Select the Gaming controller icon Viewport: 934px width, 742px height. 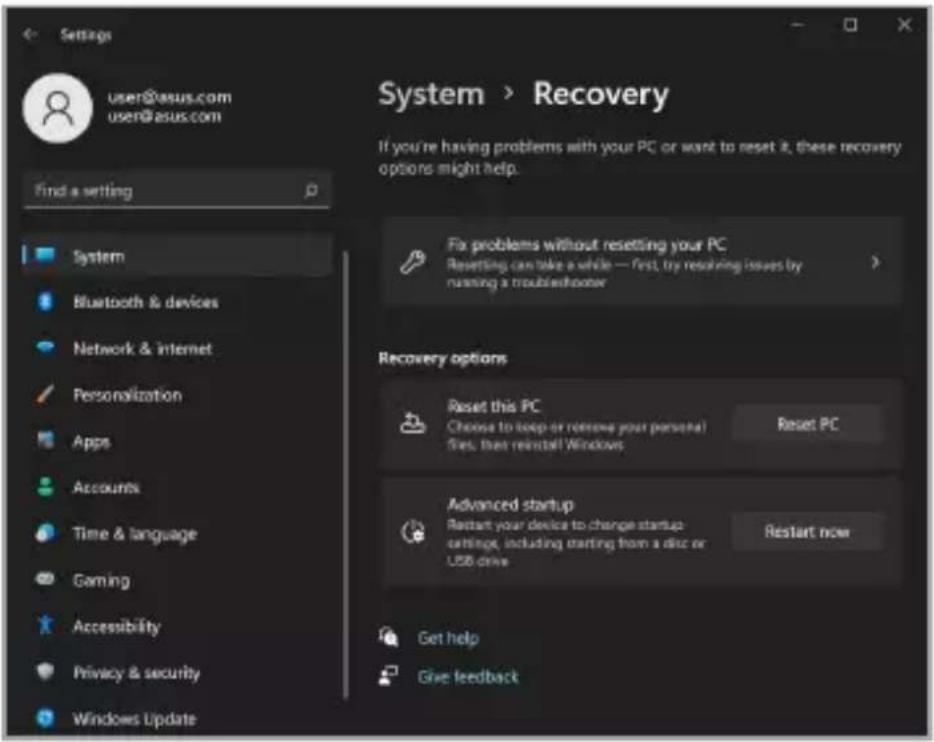[45, 579]
